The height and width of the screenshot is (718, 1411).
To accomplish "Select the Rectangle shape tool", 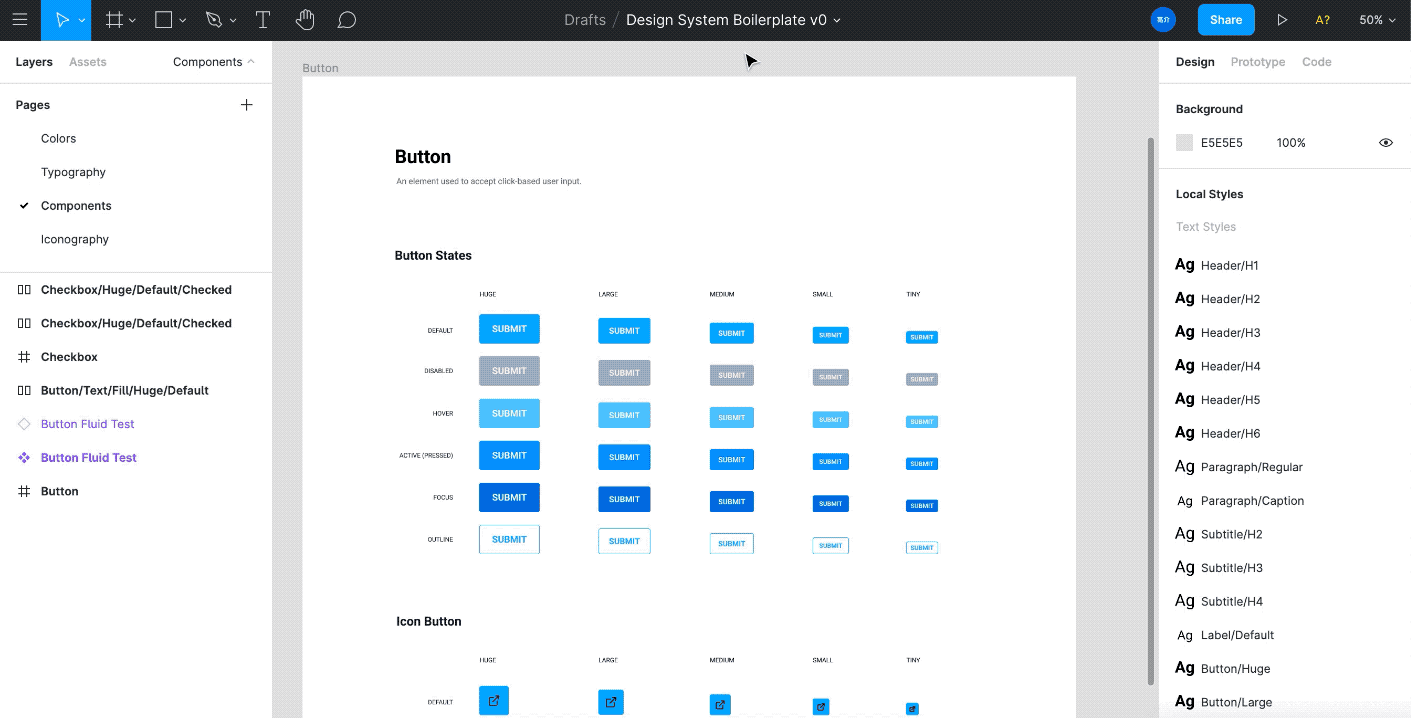I will (x=163, y=19).
